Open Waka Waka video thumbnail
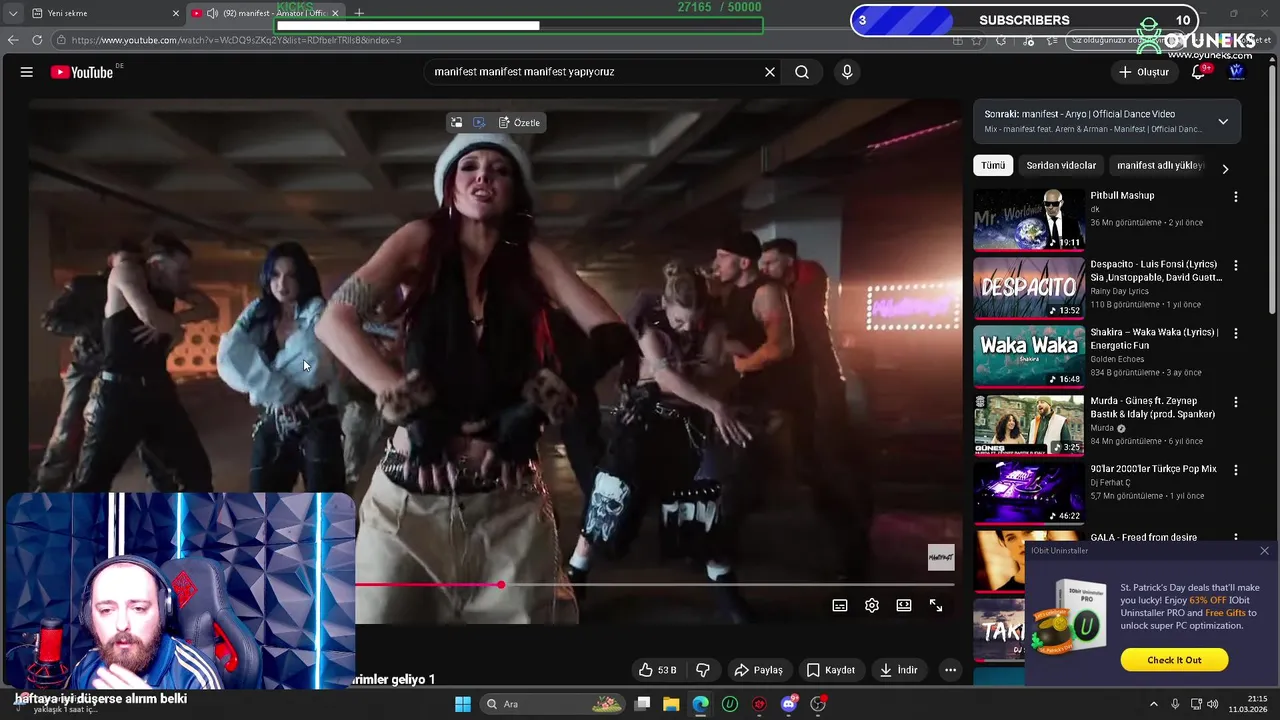The width and height of the screenshot is (1280, 720). (x=1029, y=356)
